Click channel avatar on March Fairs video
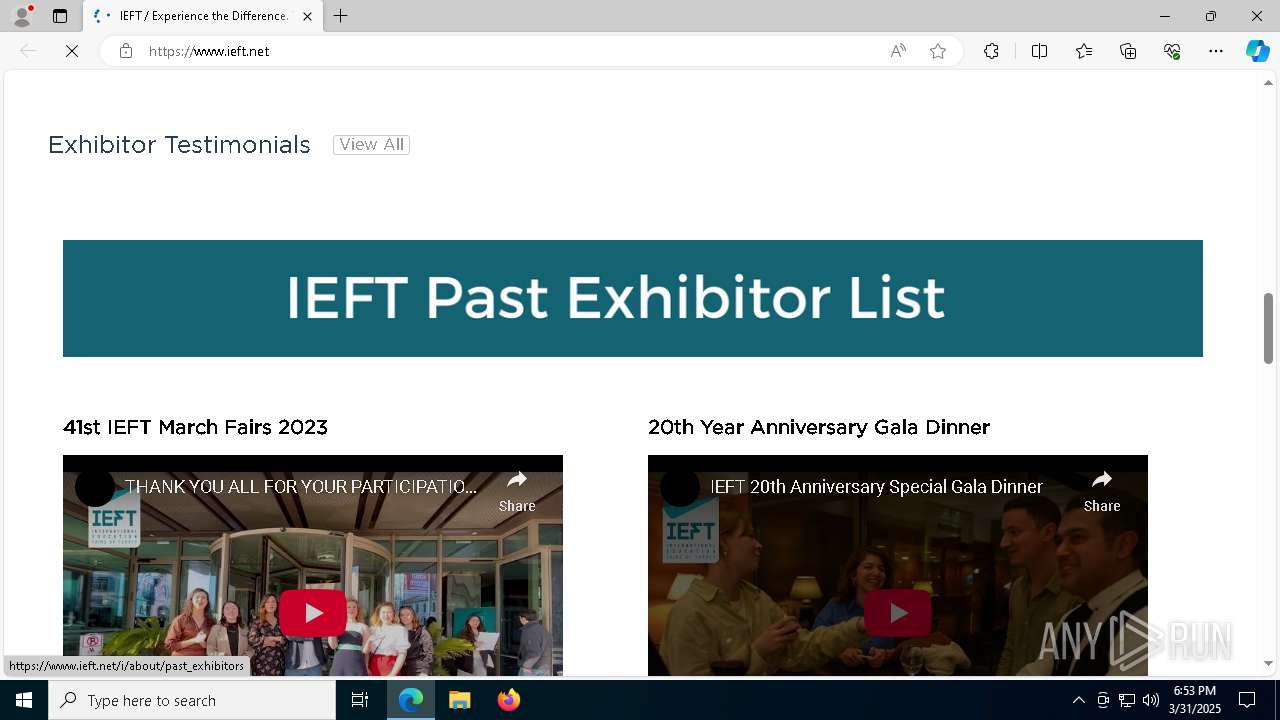This screenshot has width=1280, height=720. (x=95, y=487)
